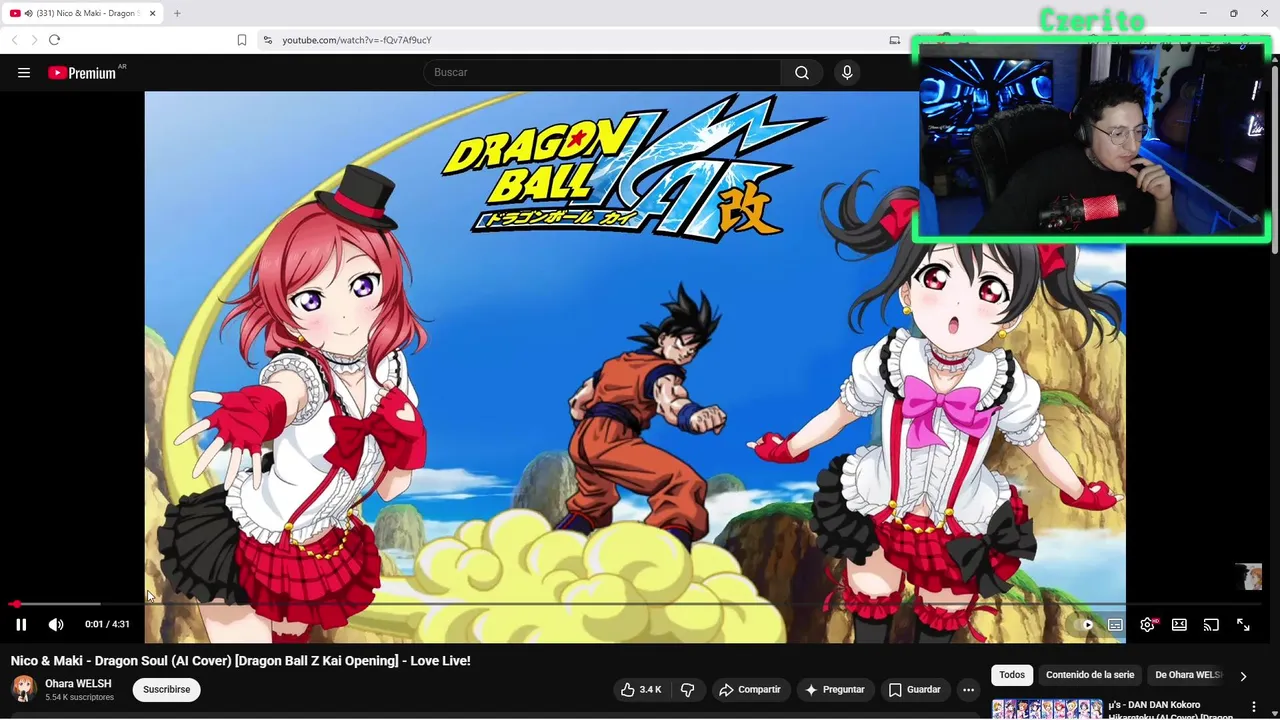Switch to theater mode
Image resolution: width=1280 pixels, height=720 pixels.
pos(1180,625)
